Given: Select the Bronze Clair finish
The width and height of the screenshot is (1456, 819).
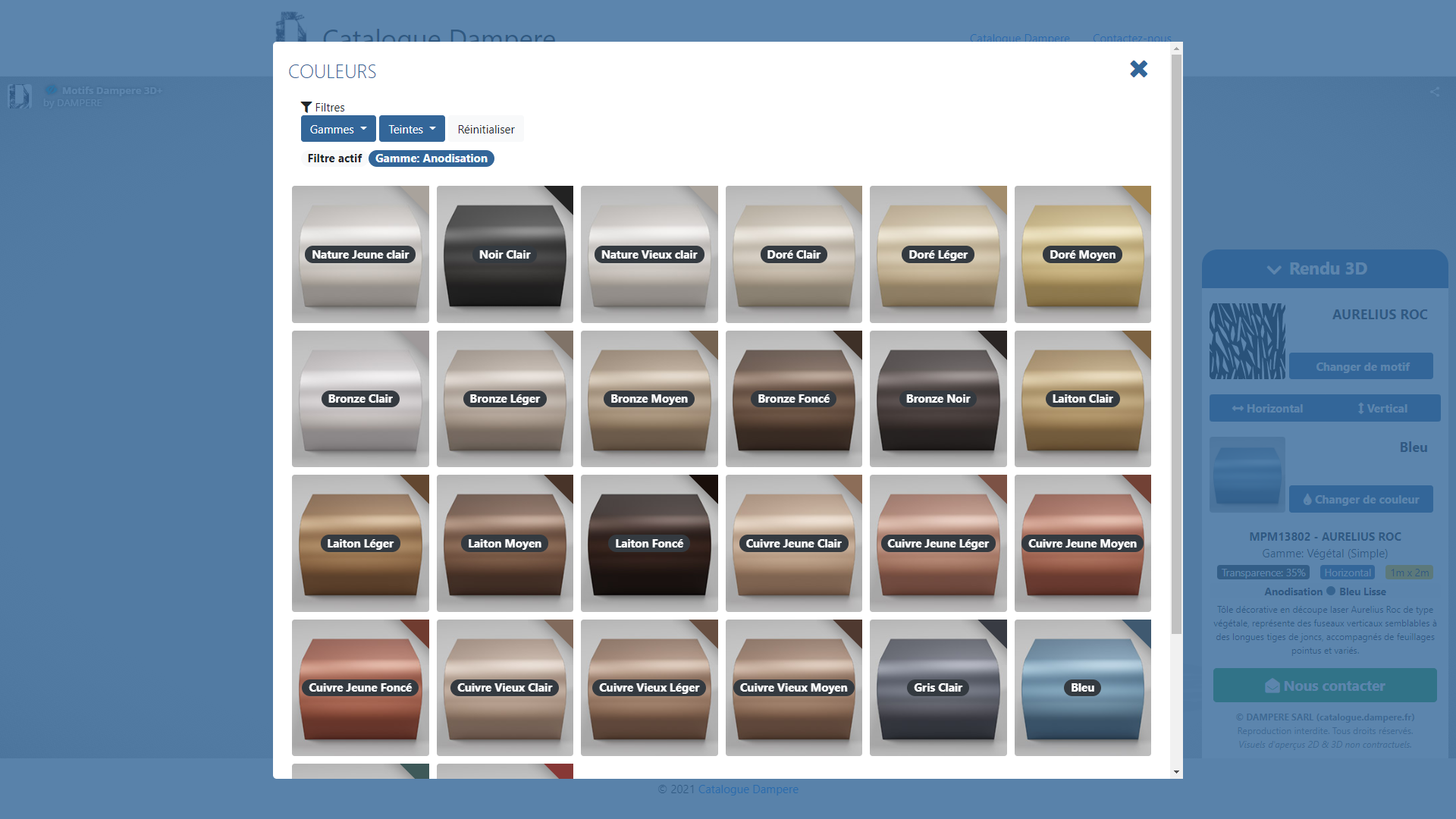Looking at the screenshot, I should pos(360,399).
